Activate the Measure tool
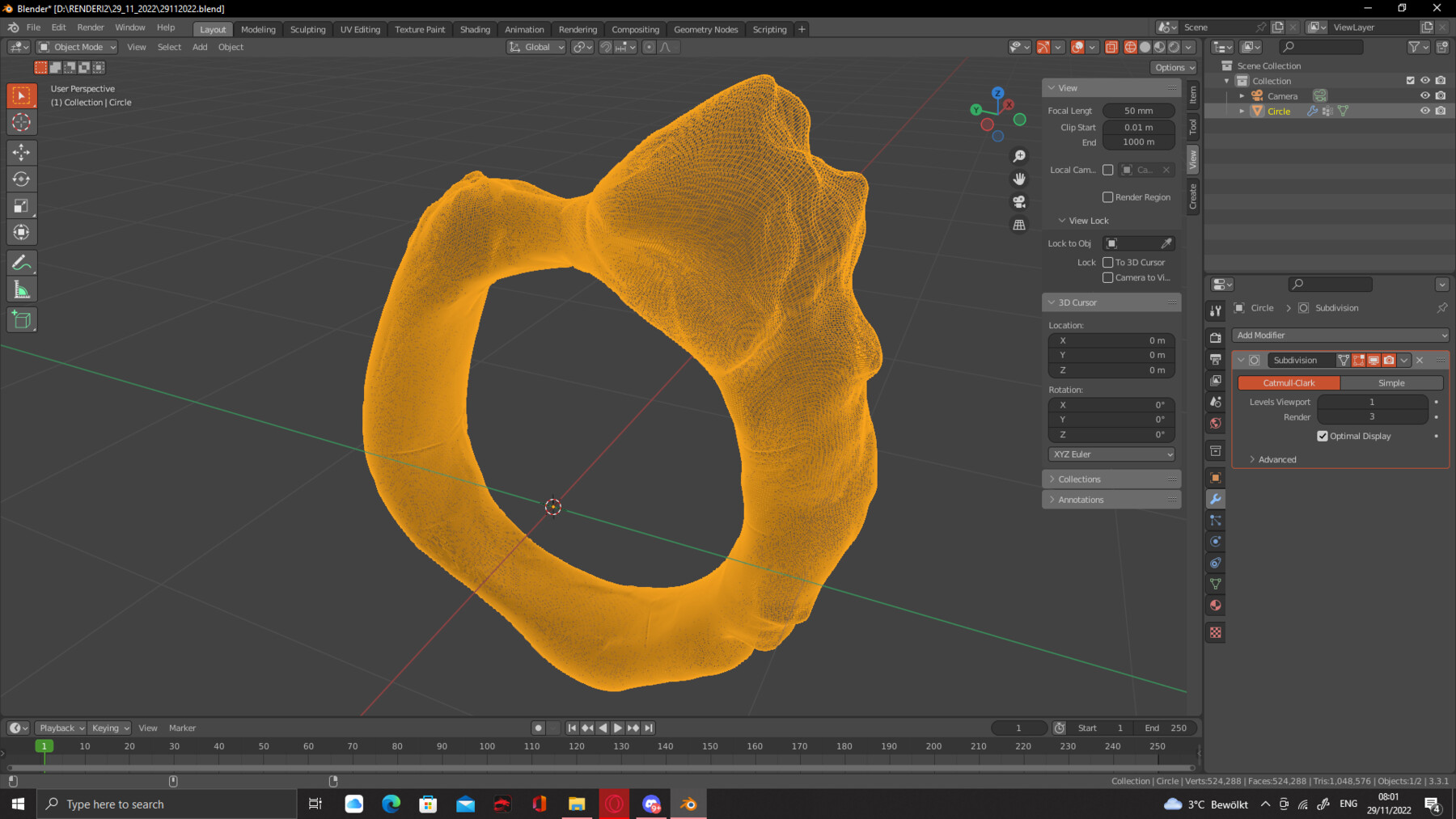The image size is (1456, 819). click(22, 288)
